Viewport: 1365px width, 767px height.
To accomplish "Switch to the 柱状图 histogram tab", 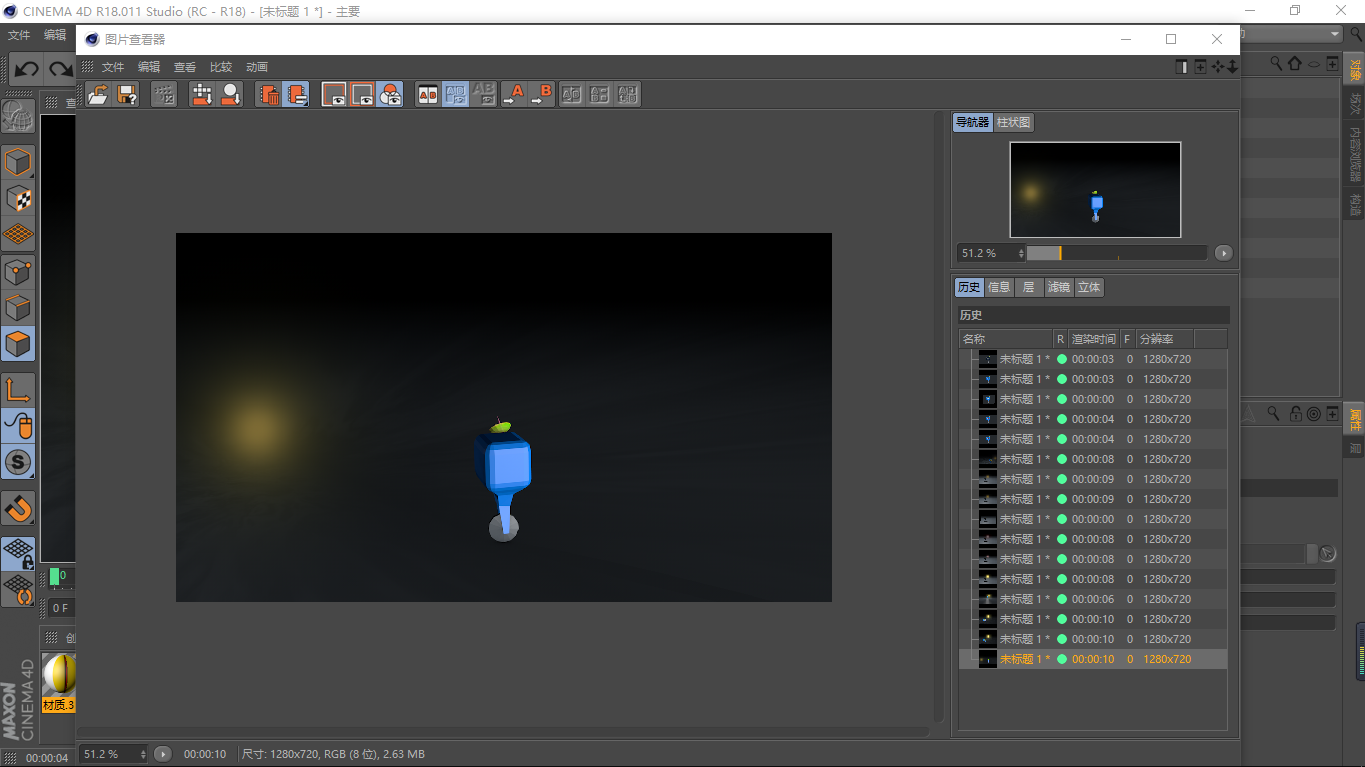I will click(1013, 123).
